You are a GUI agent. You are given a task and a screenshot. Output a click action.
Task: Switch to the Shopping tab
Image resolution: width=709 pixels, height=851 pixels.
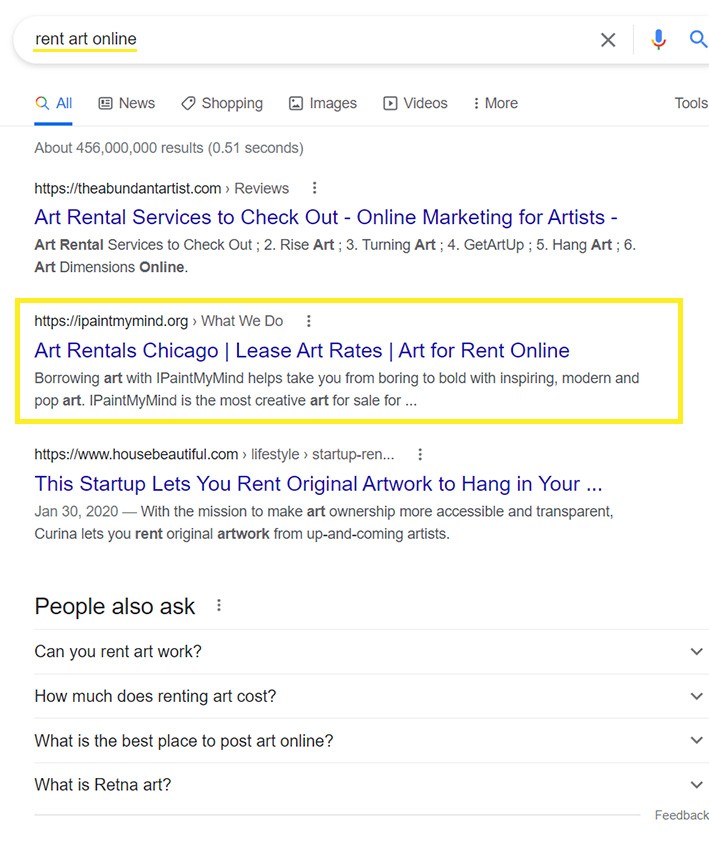point(222,103)
